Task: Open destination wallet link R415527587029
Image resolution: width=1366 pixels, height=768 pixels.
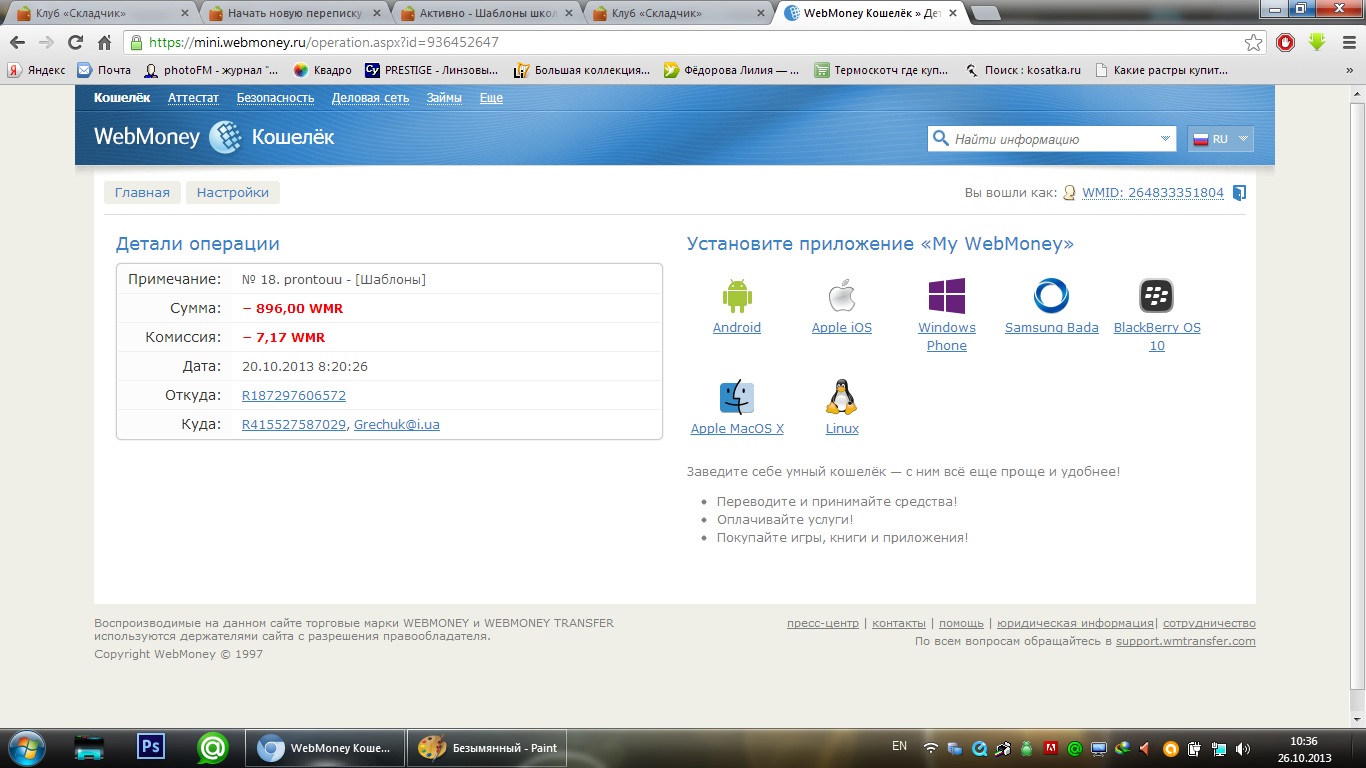Action: pos(294,425)
